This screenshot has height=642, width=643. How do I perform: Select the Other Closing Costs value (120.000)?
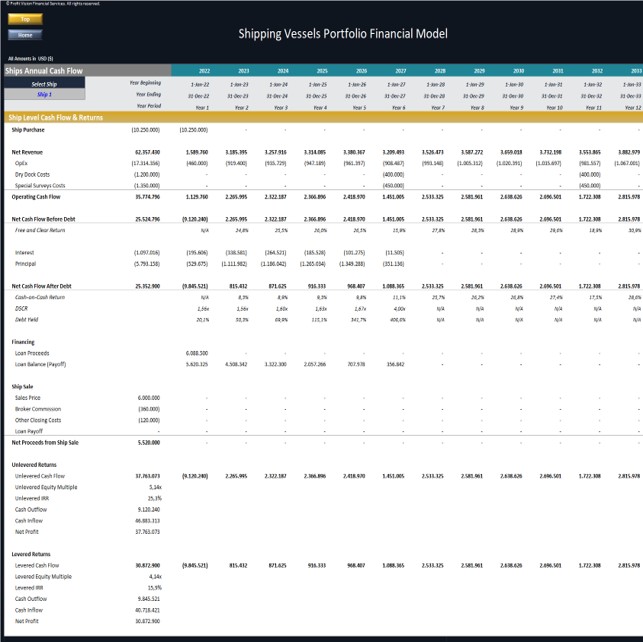click(149, 420)
